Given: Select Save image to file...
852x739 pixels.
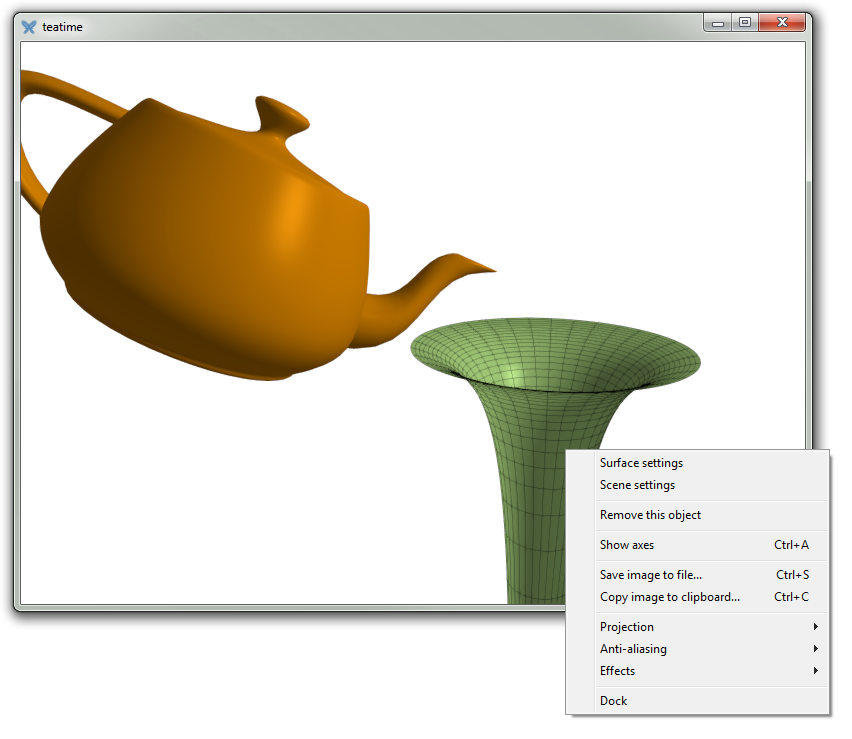Looking at the screenshot, I should 650,575.
